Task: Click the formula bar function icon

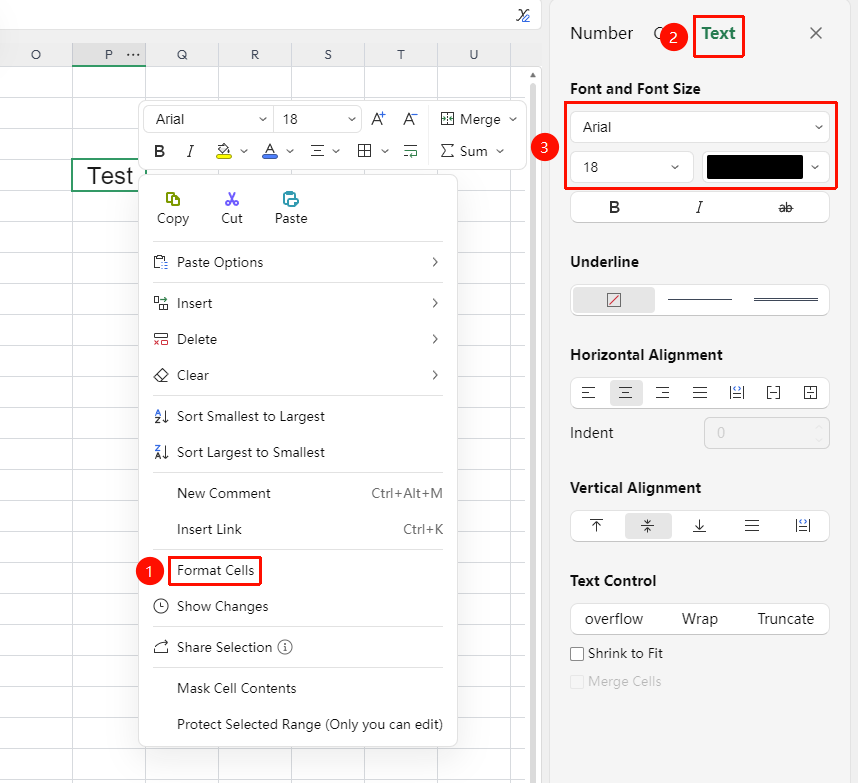Action: tap(523, 15)
